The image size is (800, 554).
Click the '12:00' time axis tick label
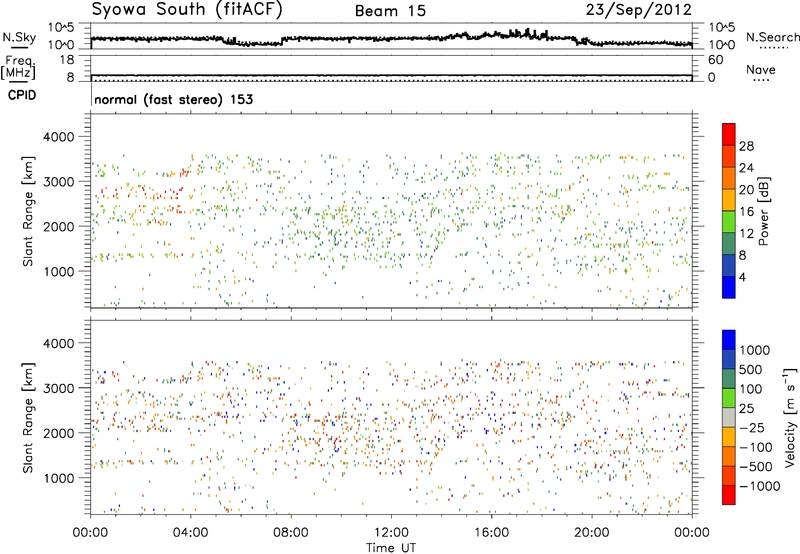(x=391, y=533)
